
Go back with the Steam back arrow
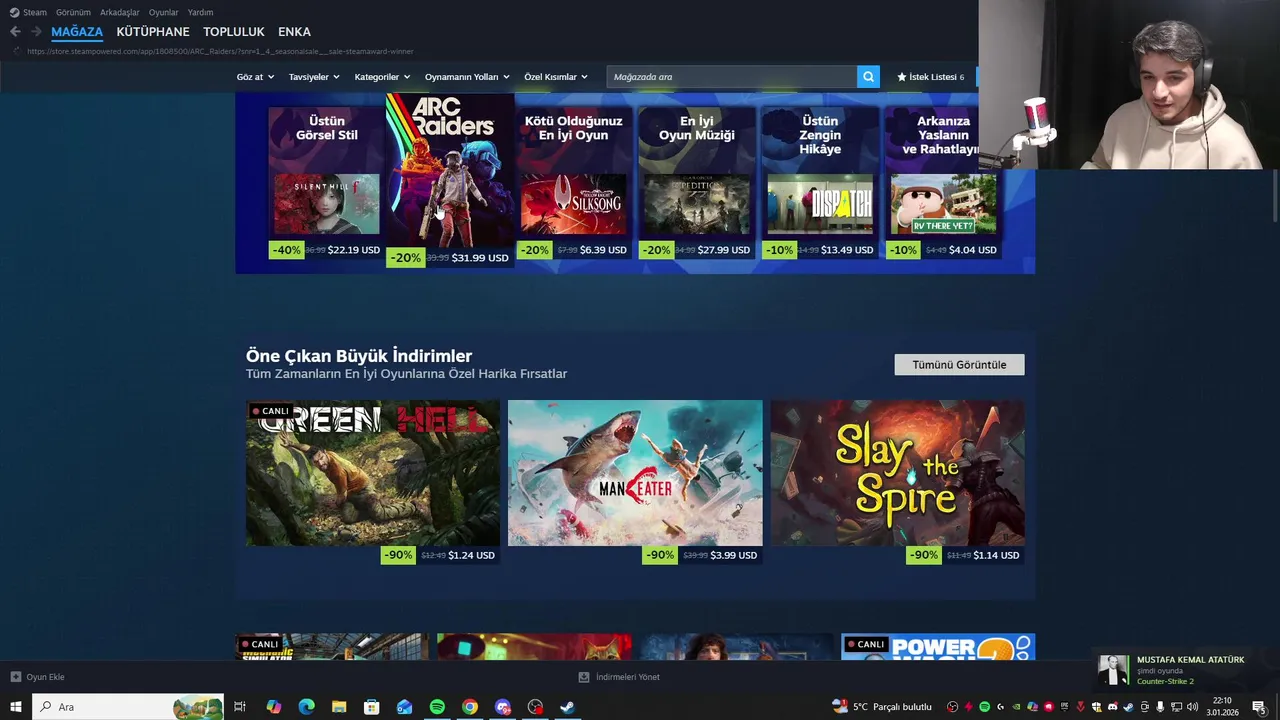click(15, 32)
